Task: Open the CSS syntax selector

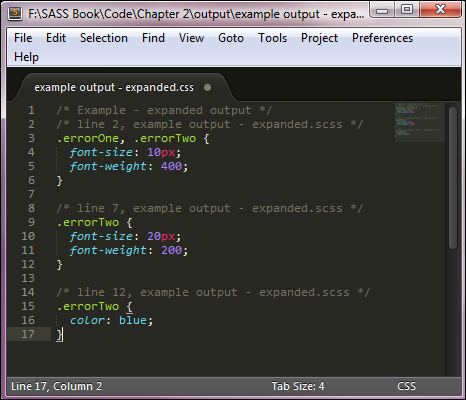Action: click(x=406, y=386)
